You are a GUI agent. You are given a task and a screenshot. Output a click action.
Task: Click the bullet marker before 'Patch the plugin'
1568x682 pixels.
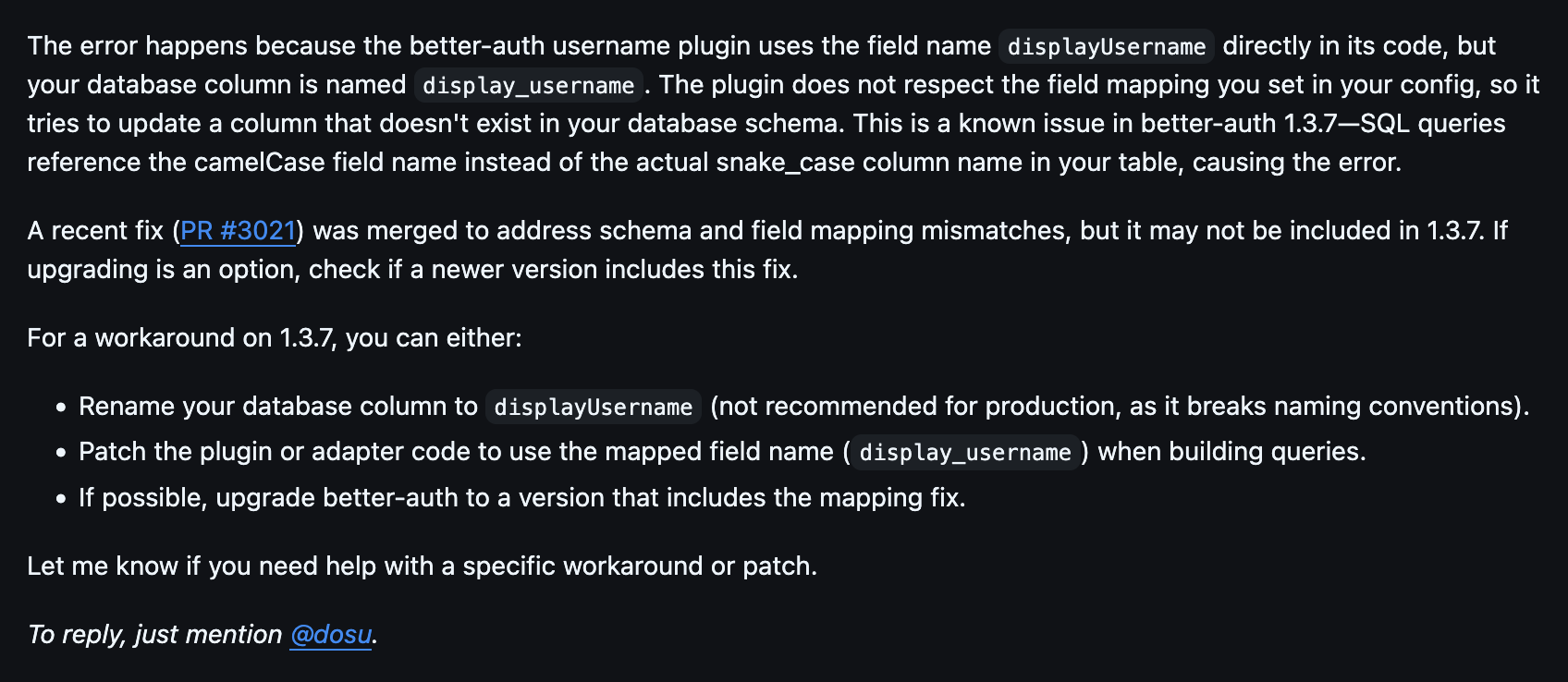point(61,453)
